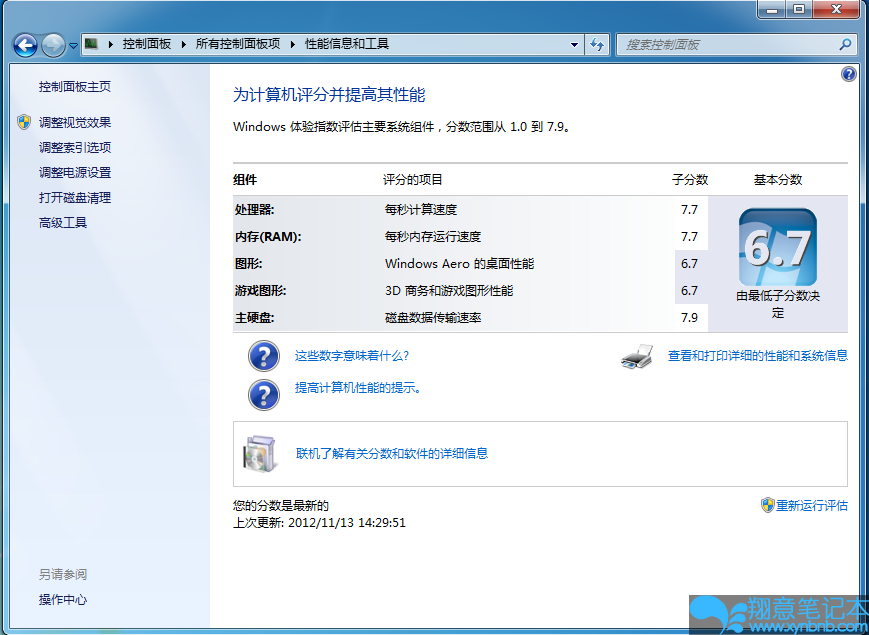Open the 这些数字意味着什么? link
The height and width of the screenshot is (635, 869).
[x=352, y=356]
